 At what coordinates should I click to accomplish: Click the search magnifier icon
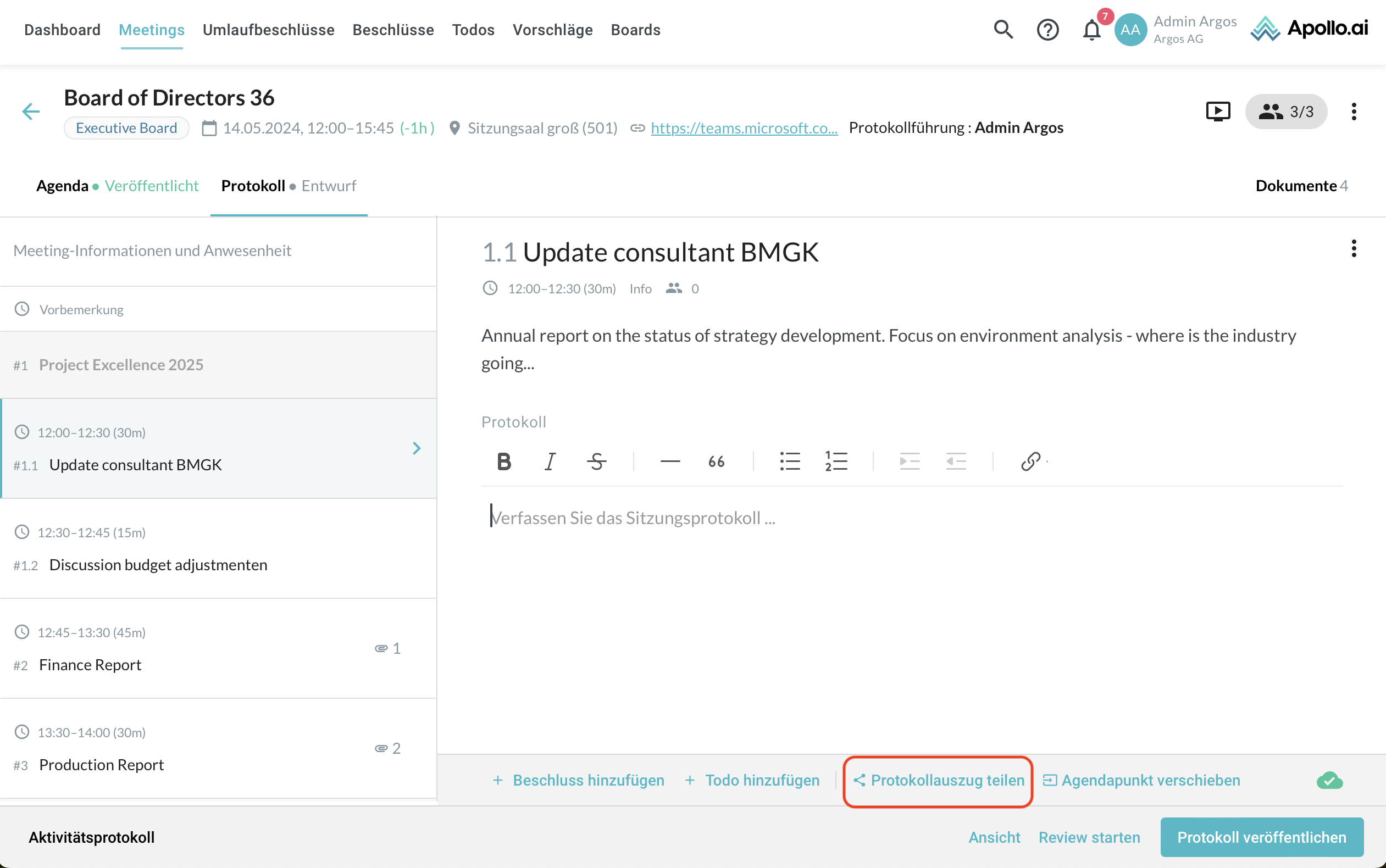point(1003,29)
